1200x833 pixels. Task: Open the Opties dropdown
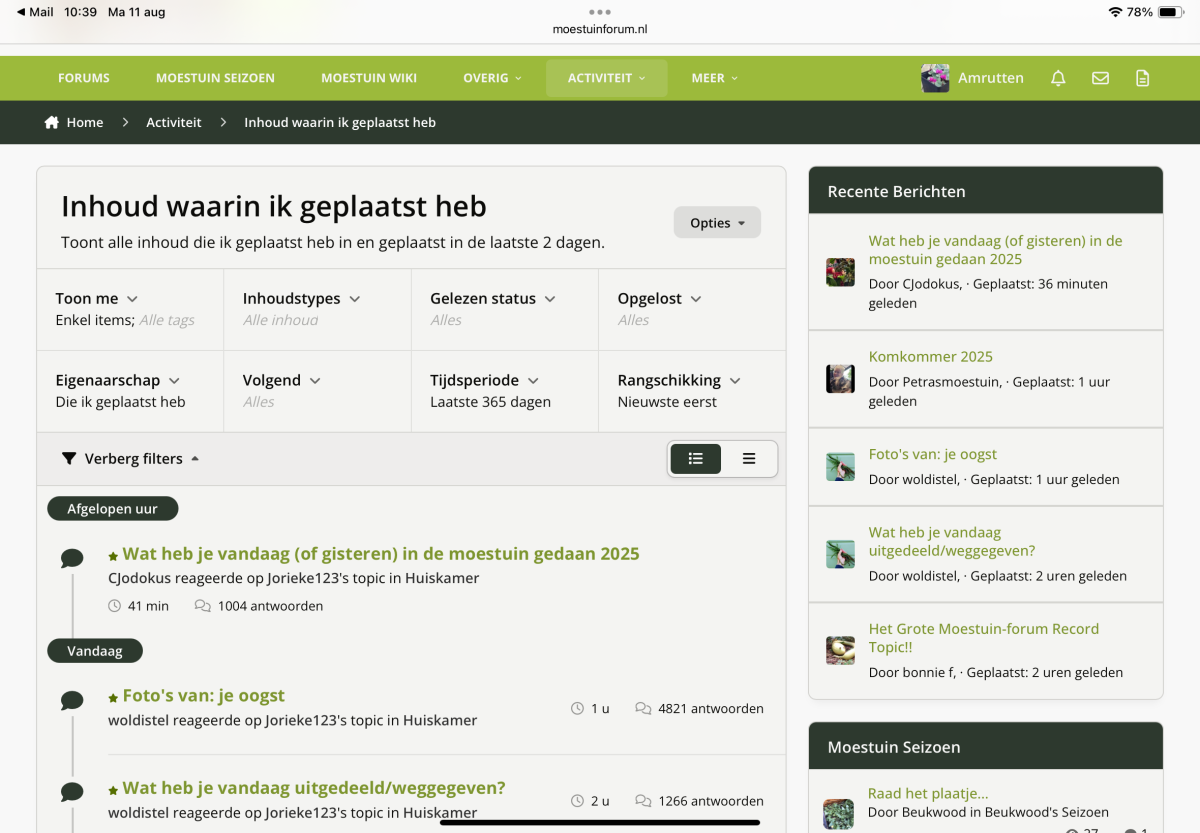(717, 223)
